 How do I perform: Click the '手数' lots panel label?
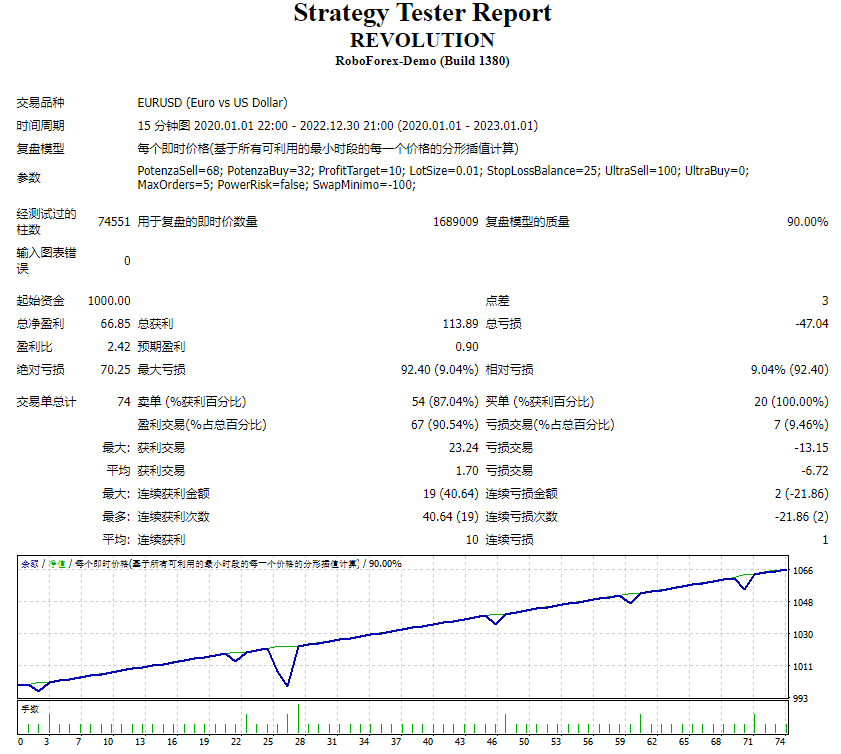pyautogui.click(x=30, y=709)
